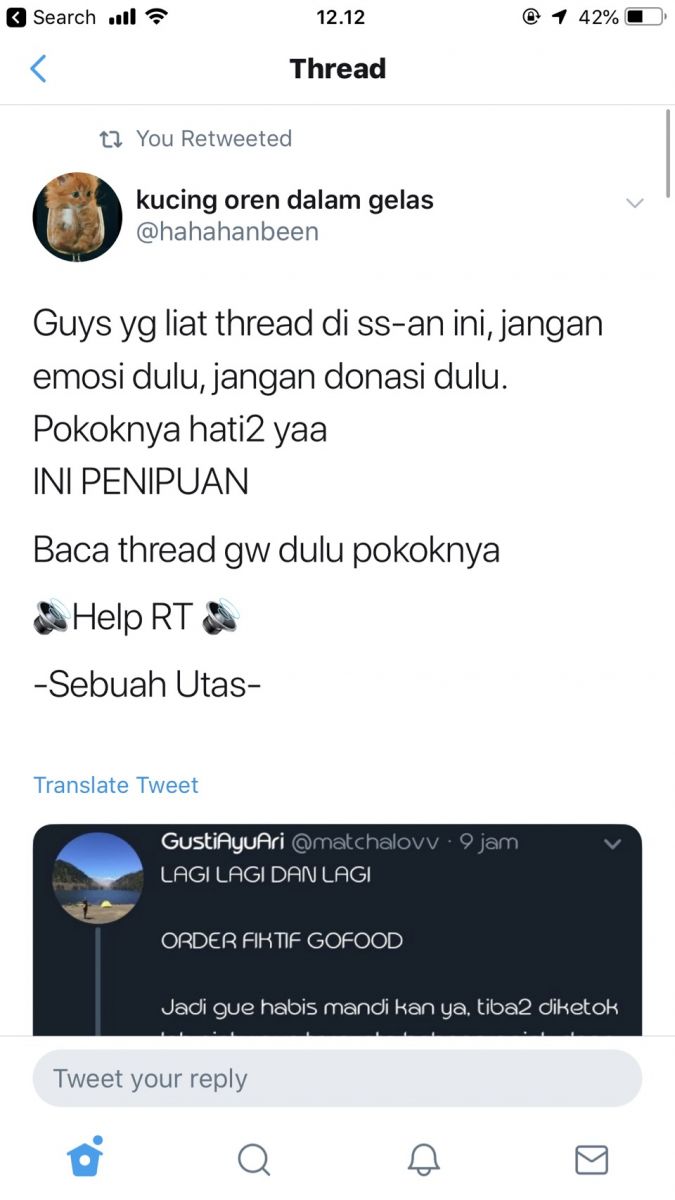The width and height of the screenshot is (675, 1200).
Task: Go back using the left chevron arrow
Action: 38,68
